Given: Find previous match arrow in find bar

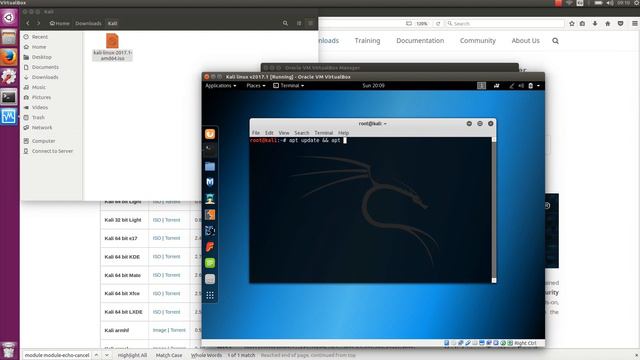Looking at the screenshot, I should click(96, 355).
